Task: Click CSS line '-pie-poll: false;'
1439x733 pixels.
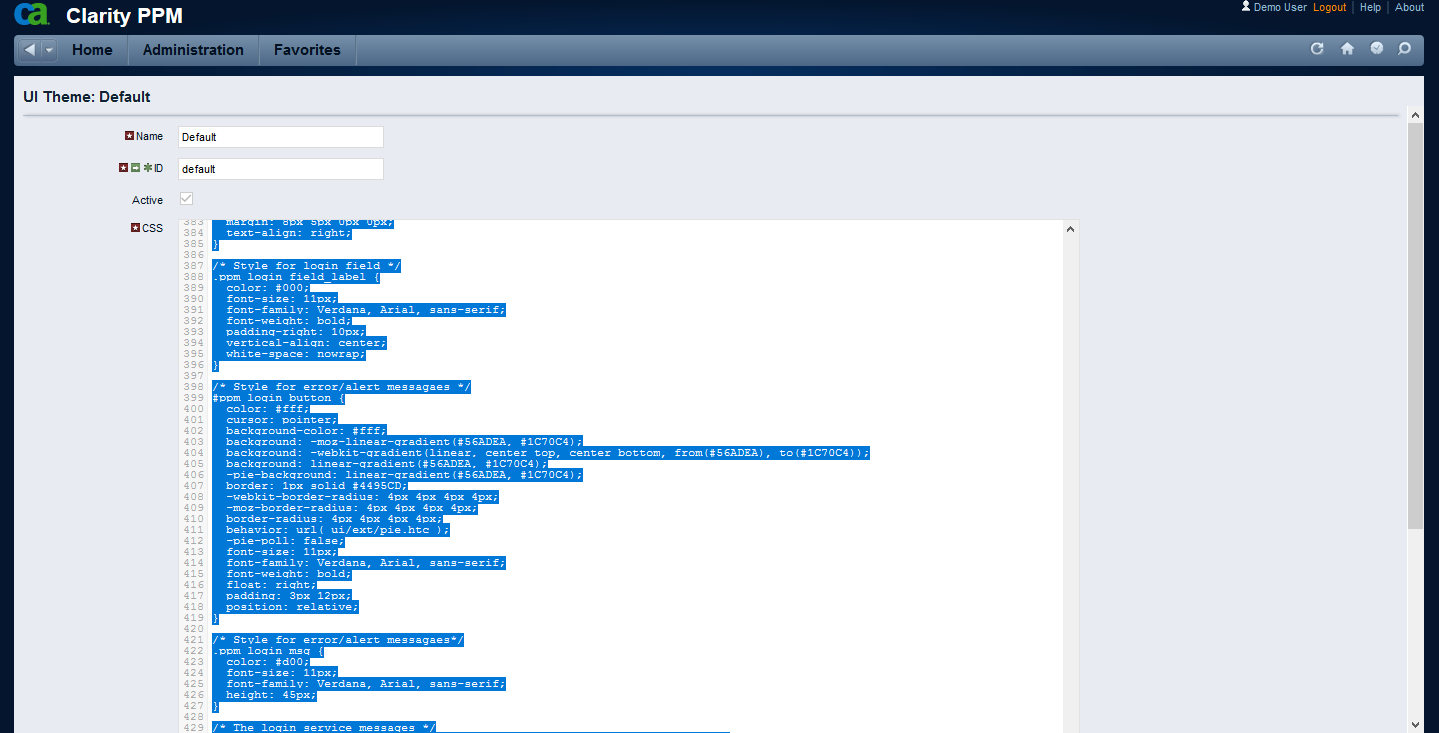Action: click(285, 541)
